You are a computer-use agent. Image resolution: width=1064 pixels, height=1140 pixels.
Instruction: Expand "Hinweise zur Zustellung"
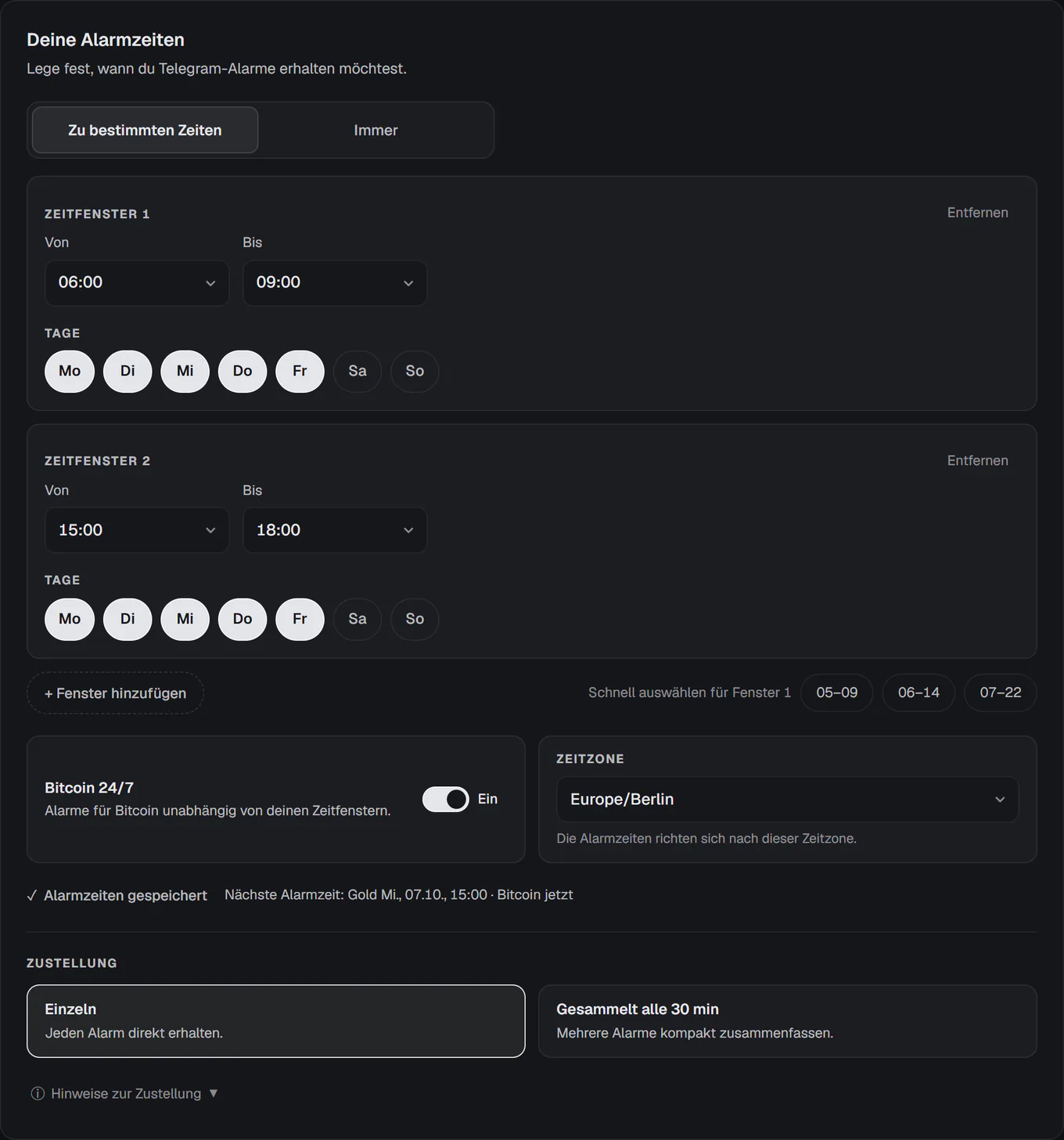125,1093
